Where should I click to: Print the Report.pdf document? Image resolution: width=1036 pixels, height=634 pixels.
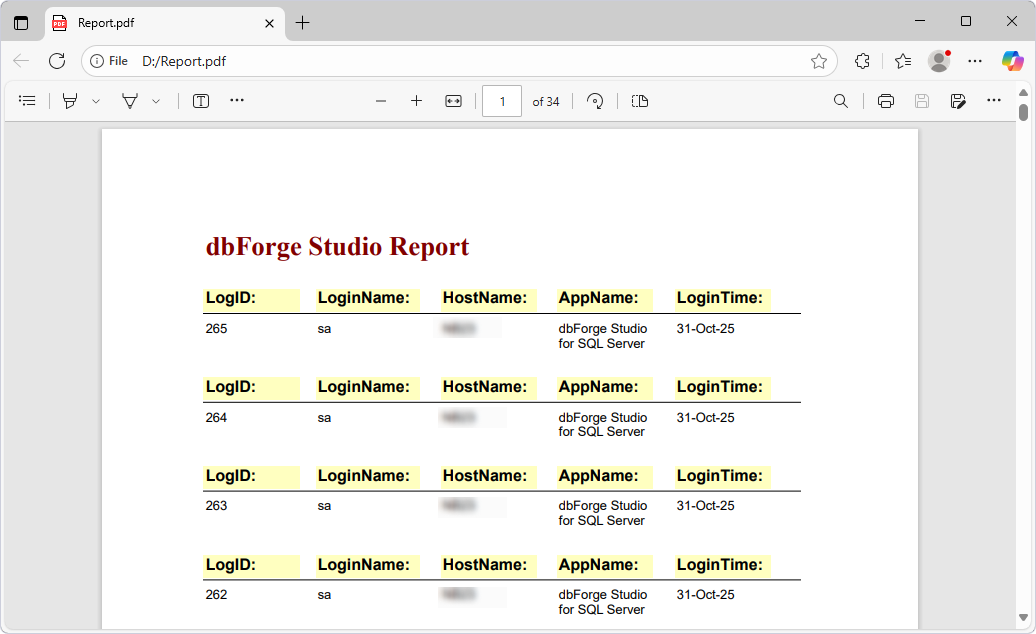point(886,100)
